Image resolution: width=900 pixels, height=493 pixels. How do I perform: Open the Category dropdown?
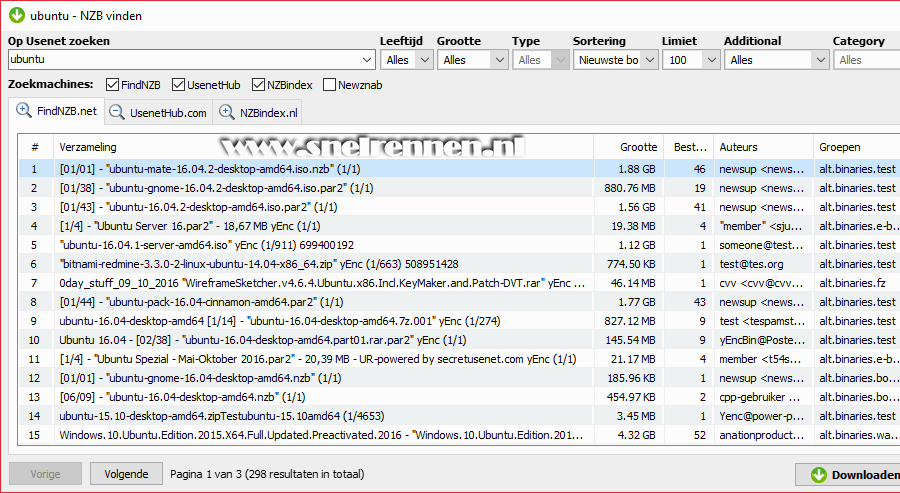[866, 60]
